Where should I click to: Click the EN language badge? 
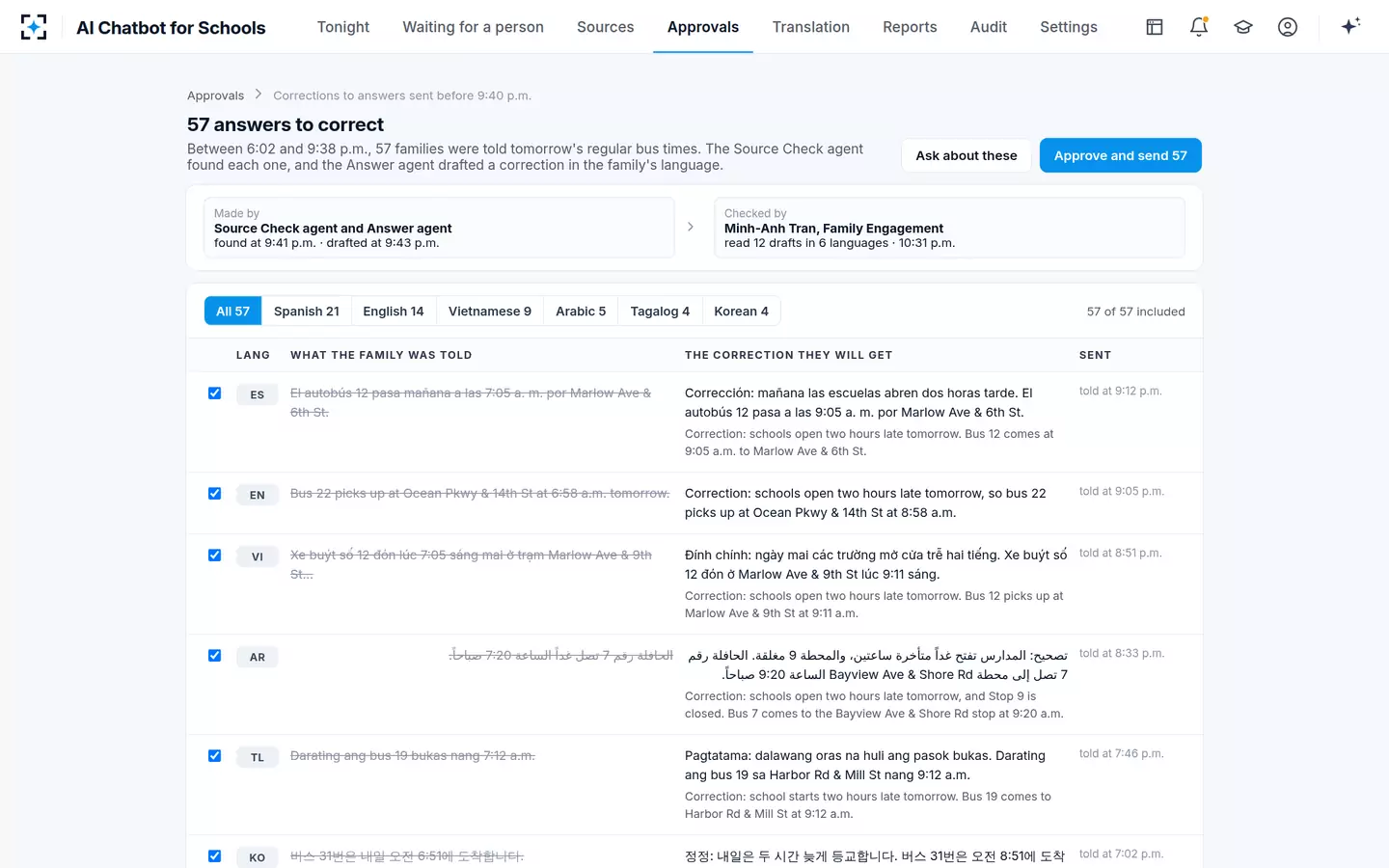pyautogui.click(x=258, y=495)
